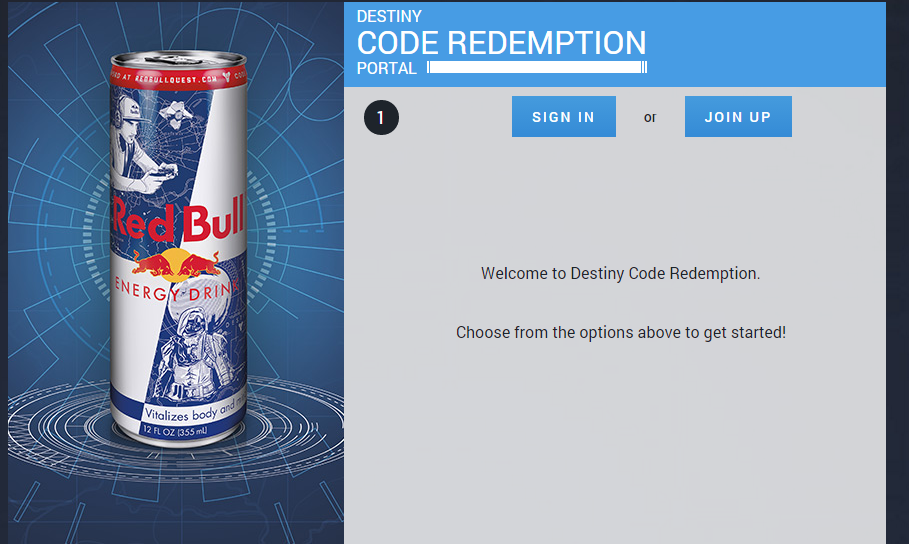Click the white progress bar beside PORTAL
Viewport: 909px width, 544px height.
tap(537, 67)
